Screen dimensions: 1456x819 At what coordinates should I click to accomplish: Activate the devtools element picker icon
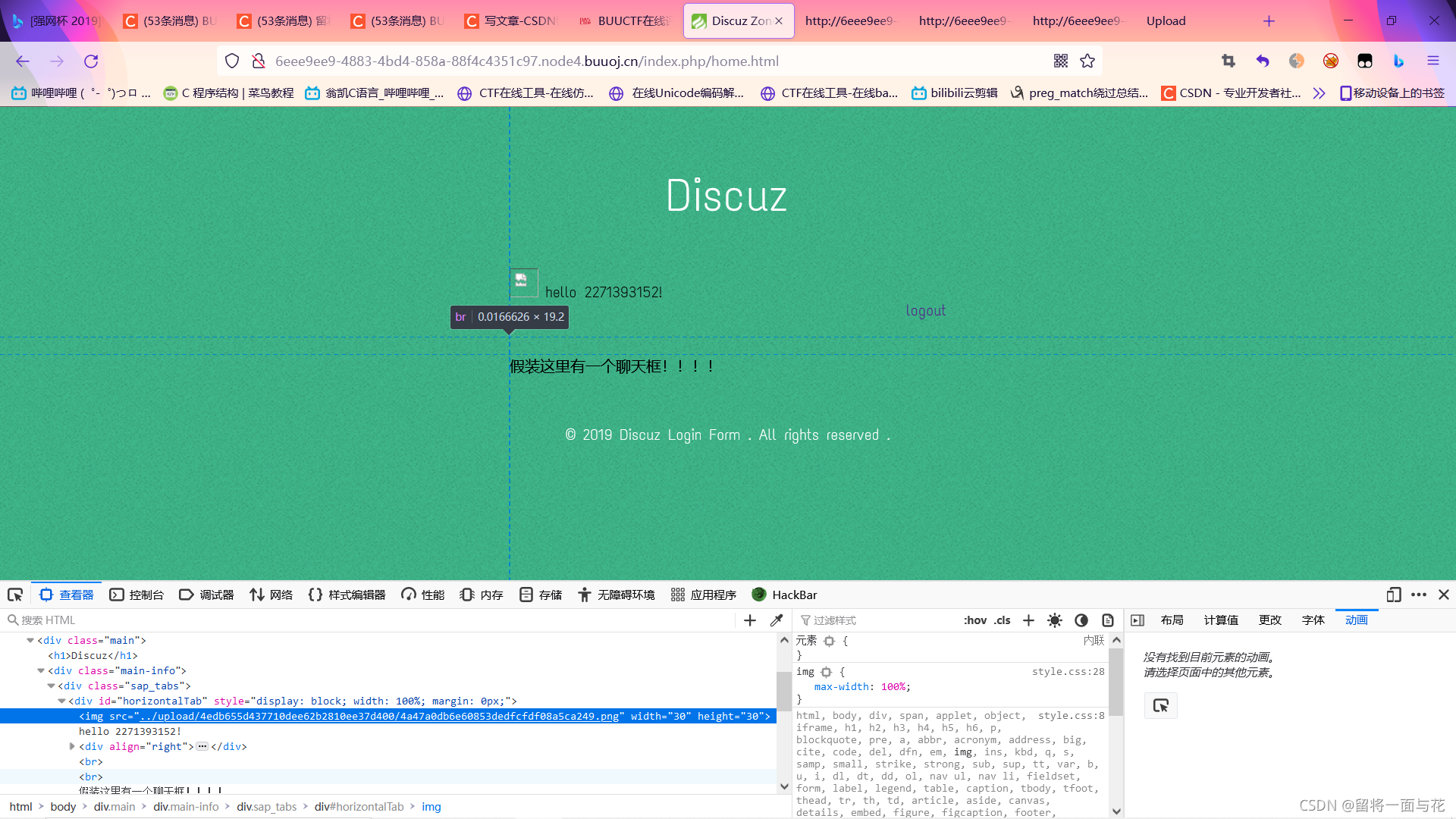click(15, 595)
